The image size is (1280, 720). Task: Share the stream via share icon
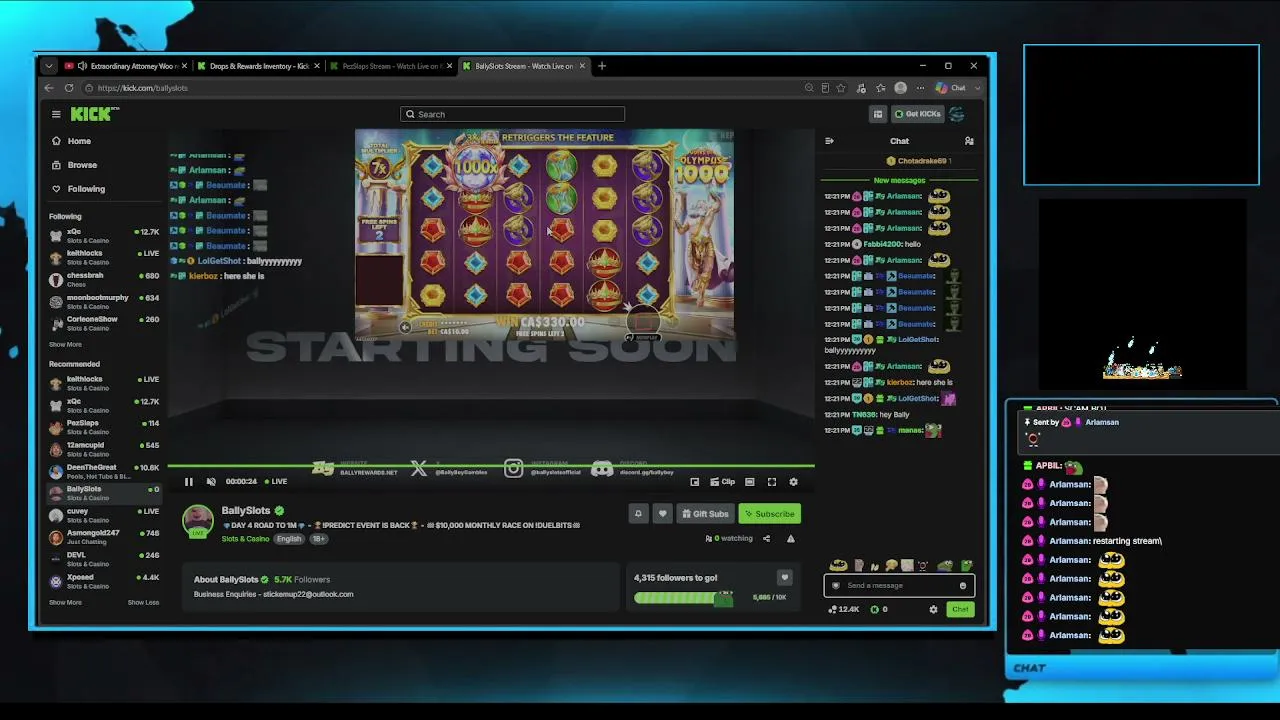(766, 539)
